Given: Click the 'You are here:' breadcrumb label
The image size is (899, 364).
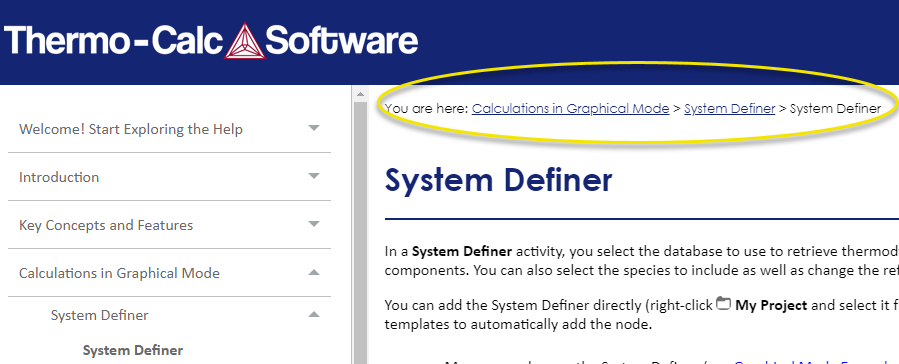Looking at the screenshot, I should (x=427, y=108).
